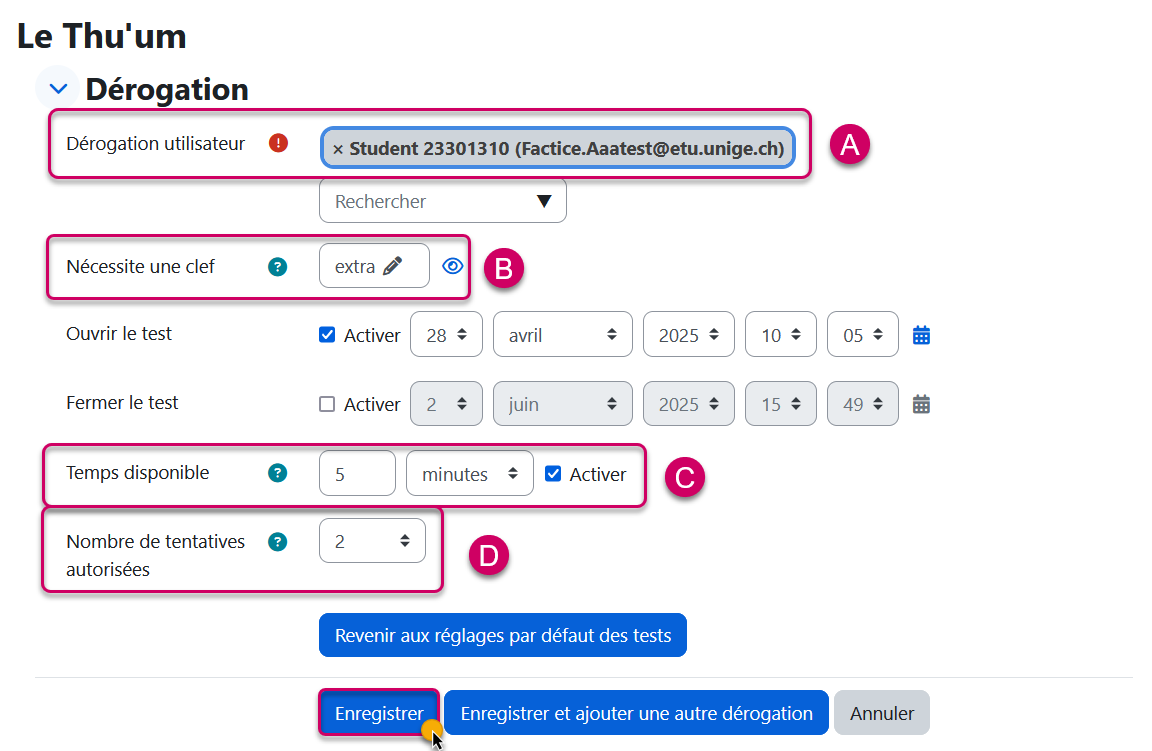The height and width of the screenshot is (751, 1152).
Task: Open the allowed attempts dropdown showing 2
Action: pyautogui.click(x=372, y=541)
